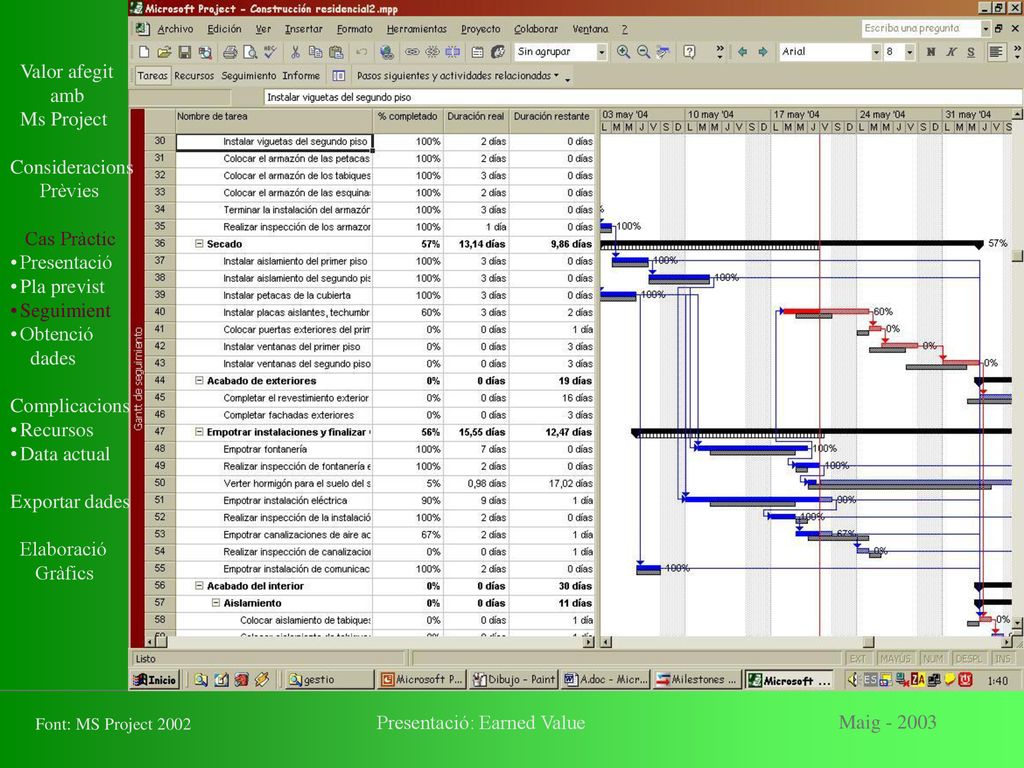Screen dimensions: 1024x768
Task: Click the volume speaker tray icon
Action: tap(853, 680)
